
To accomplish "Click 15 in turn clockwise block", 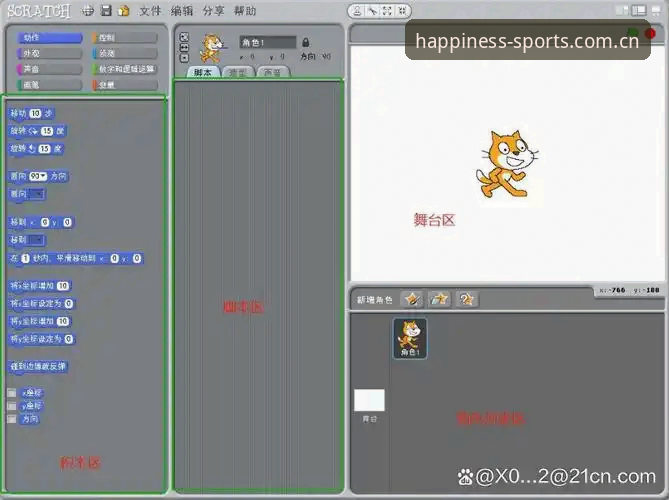I will 47,131.
